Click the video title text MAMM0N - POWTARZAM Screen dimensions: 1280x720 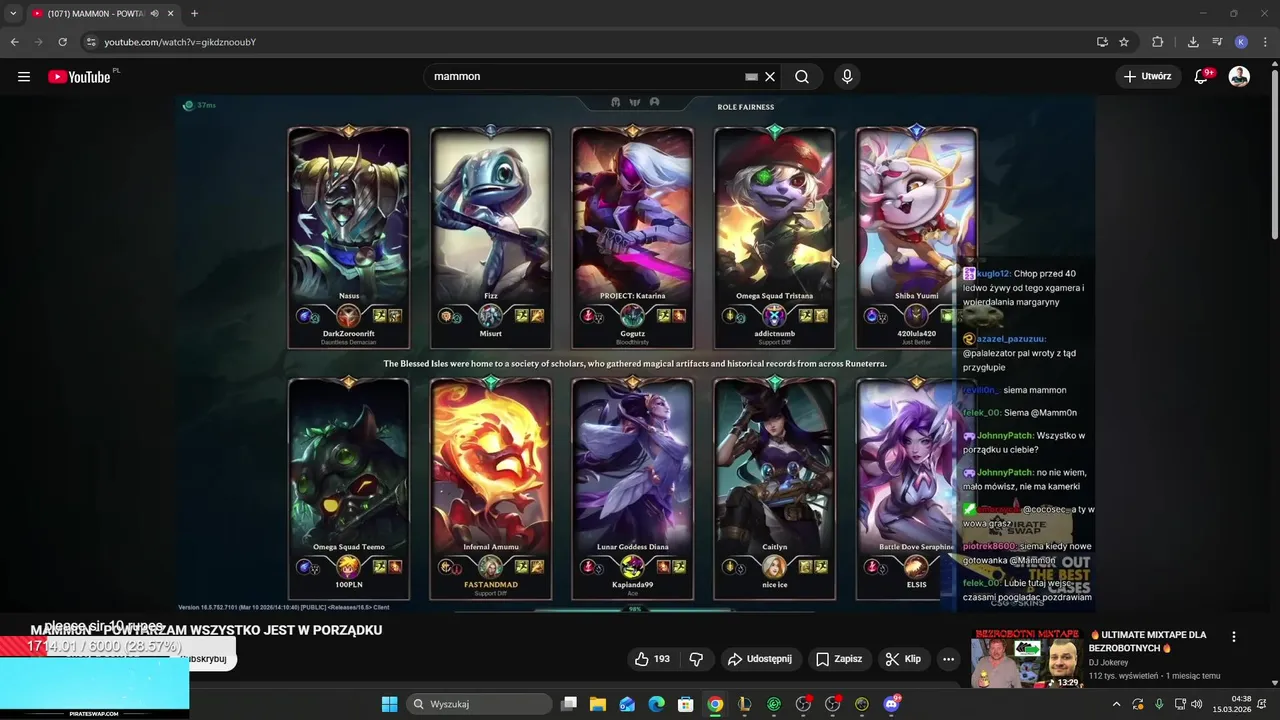coord(206,630)
